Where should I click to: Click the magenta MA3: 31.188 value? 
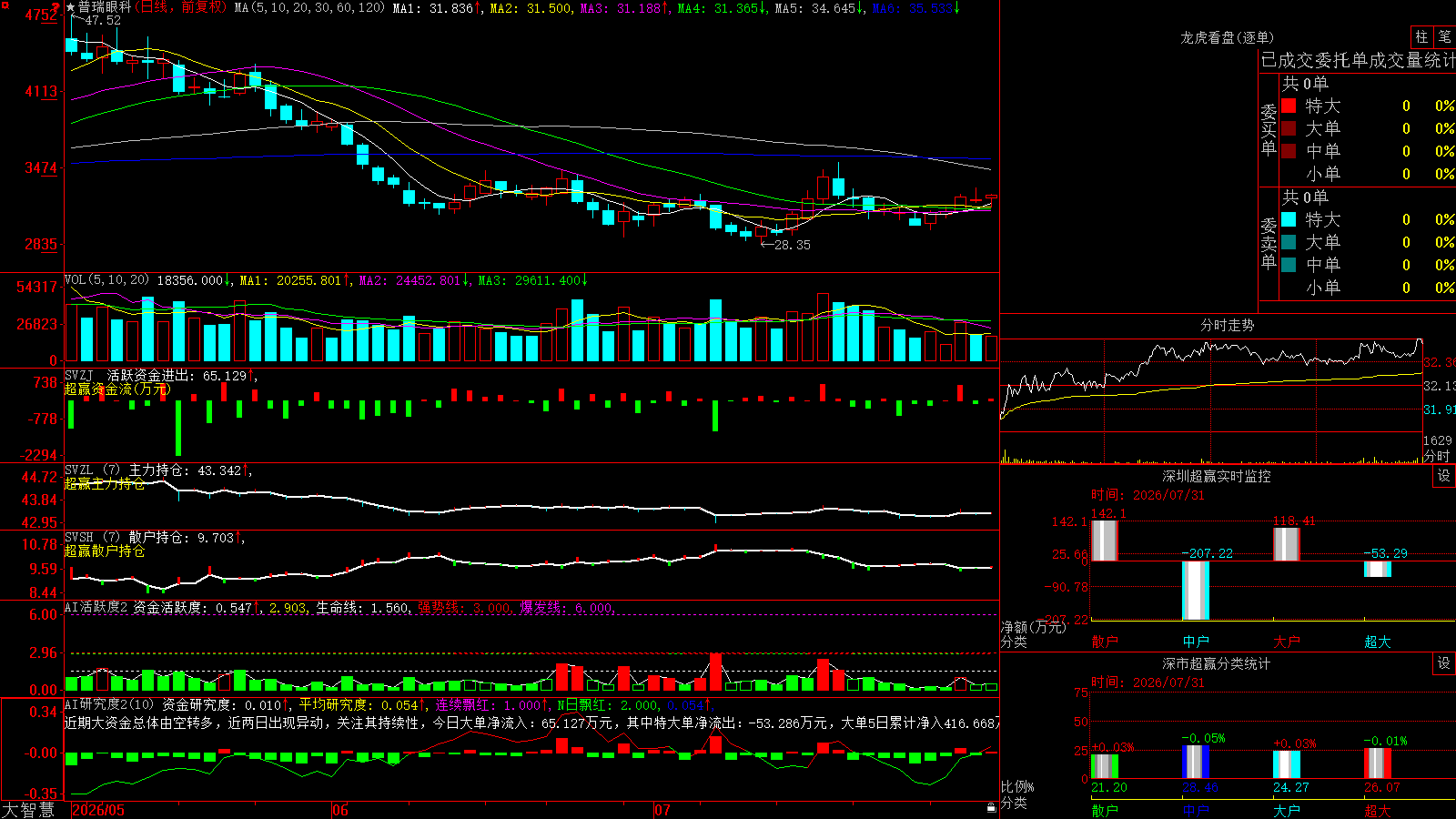click(x=625, y=7)
